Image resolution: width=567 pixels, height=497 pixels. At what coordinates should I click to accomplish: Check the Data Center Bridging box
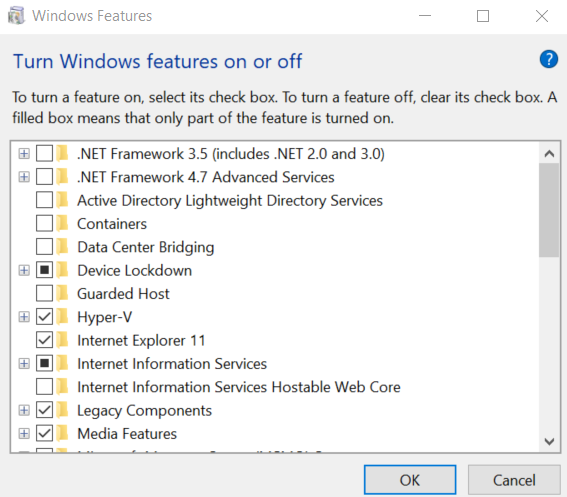(44, 247)
